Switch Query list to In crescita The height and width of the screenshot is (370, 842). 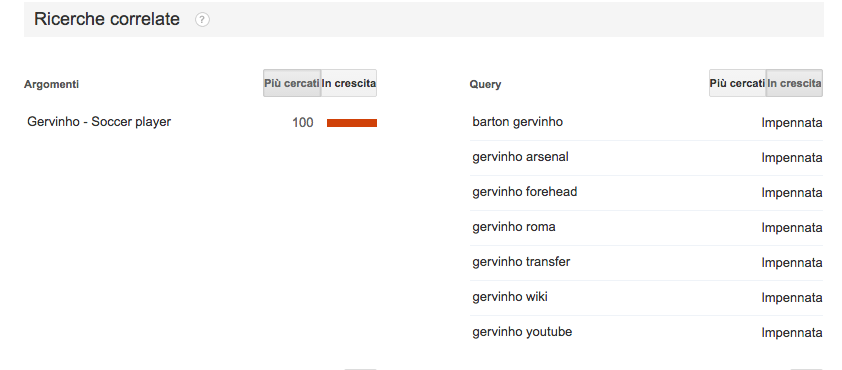click(794, 83)
